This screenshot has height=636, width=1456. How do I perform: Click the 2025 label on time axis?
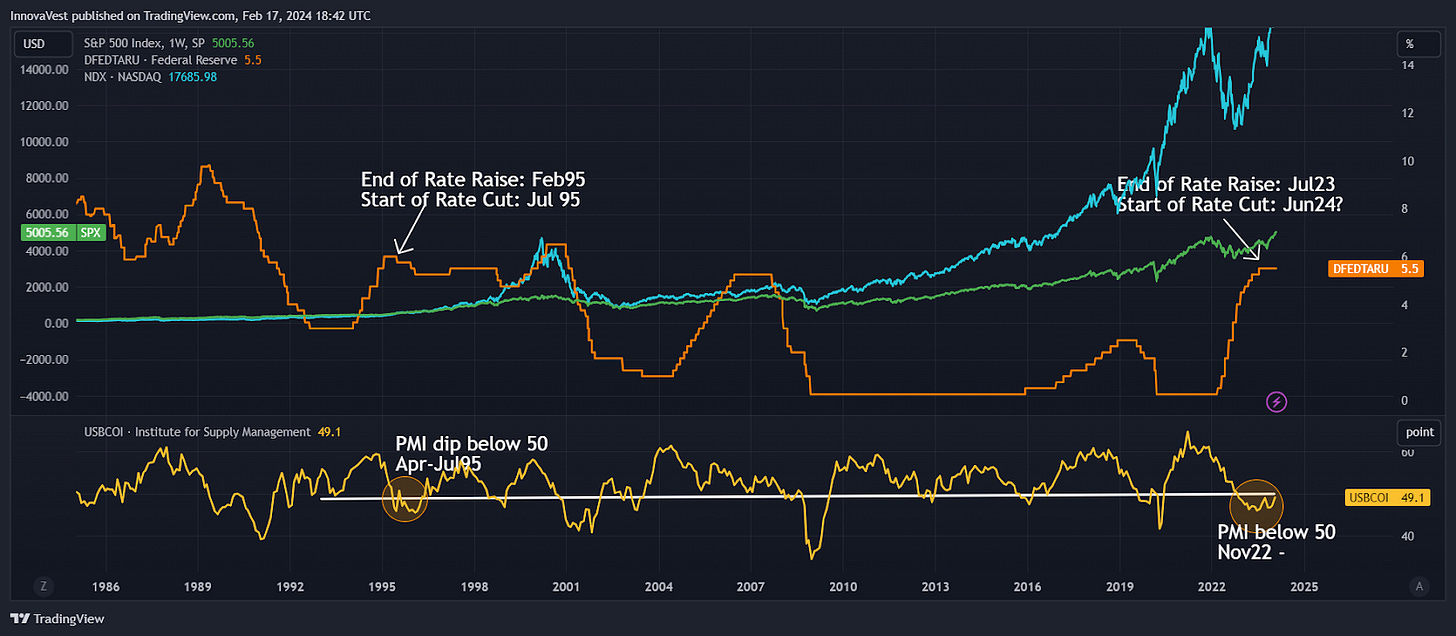pyautogui.click(x=1305, y=585)
